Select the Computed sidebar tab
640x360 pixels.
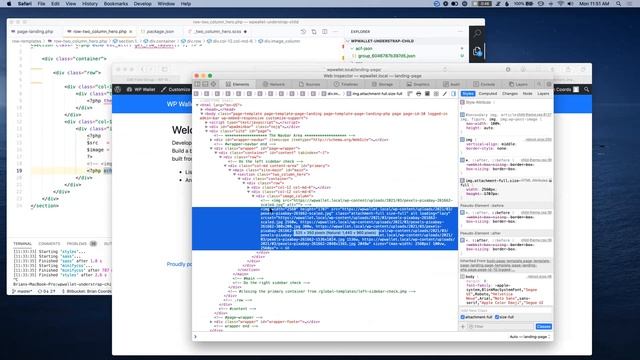(x=487, y=94)
